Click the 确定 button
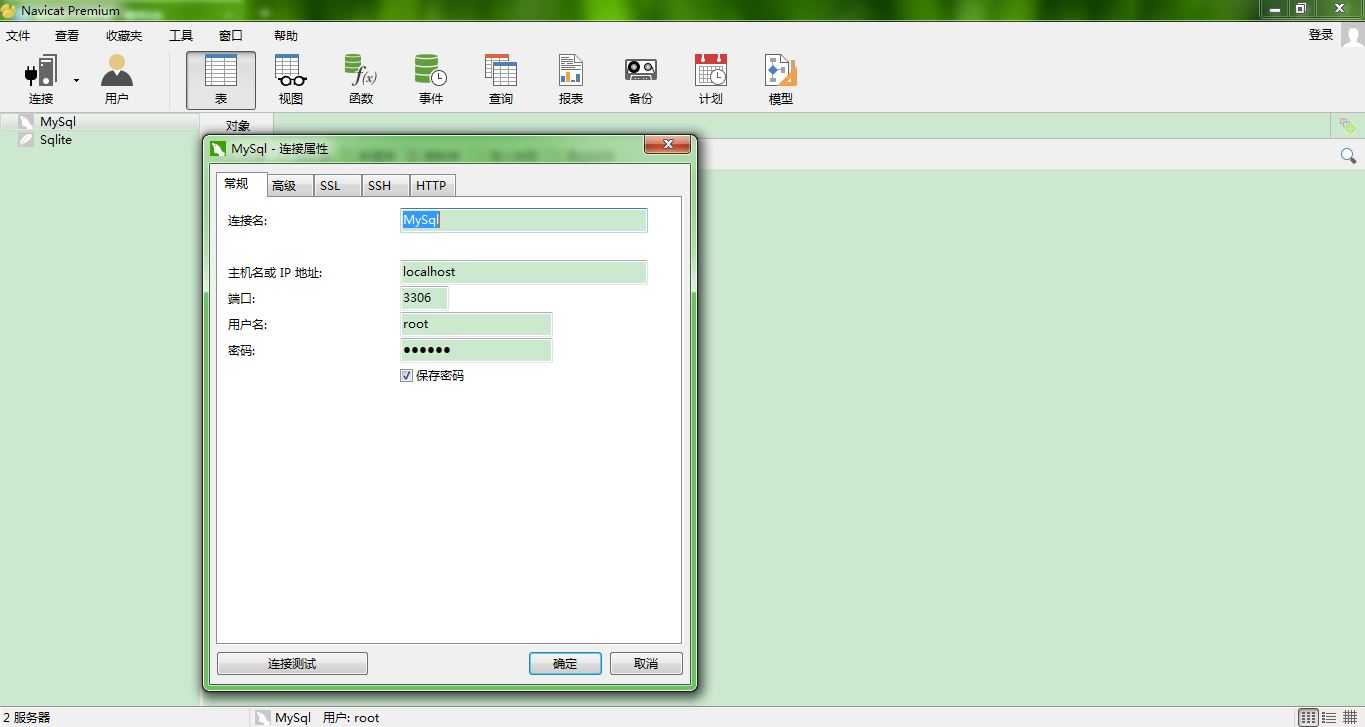Image resolution: width=1365 pixels, height=727 pixels. click(x=565, y=664)
